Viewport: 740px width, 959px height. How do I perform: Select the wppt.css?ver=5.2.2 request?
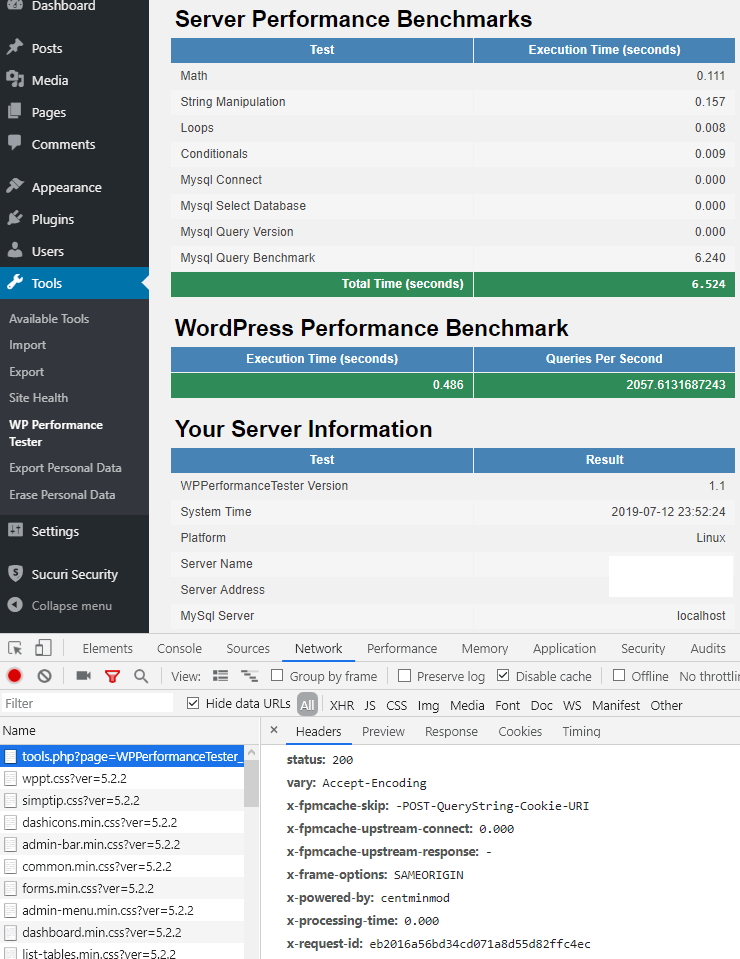122,778
